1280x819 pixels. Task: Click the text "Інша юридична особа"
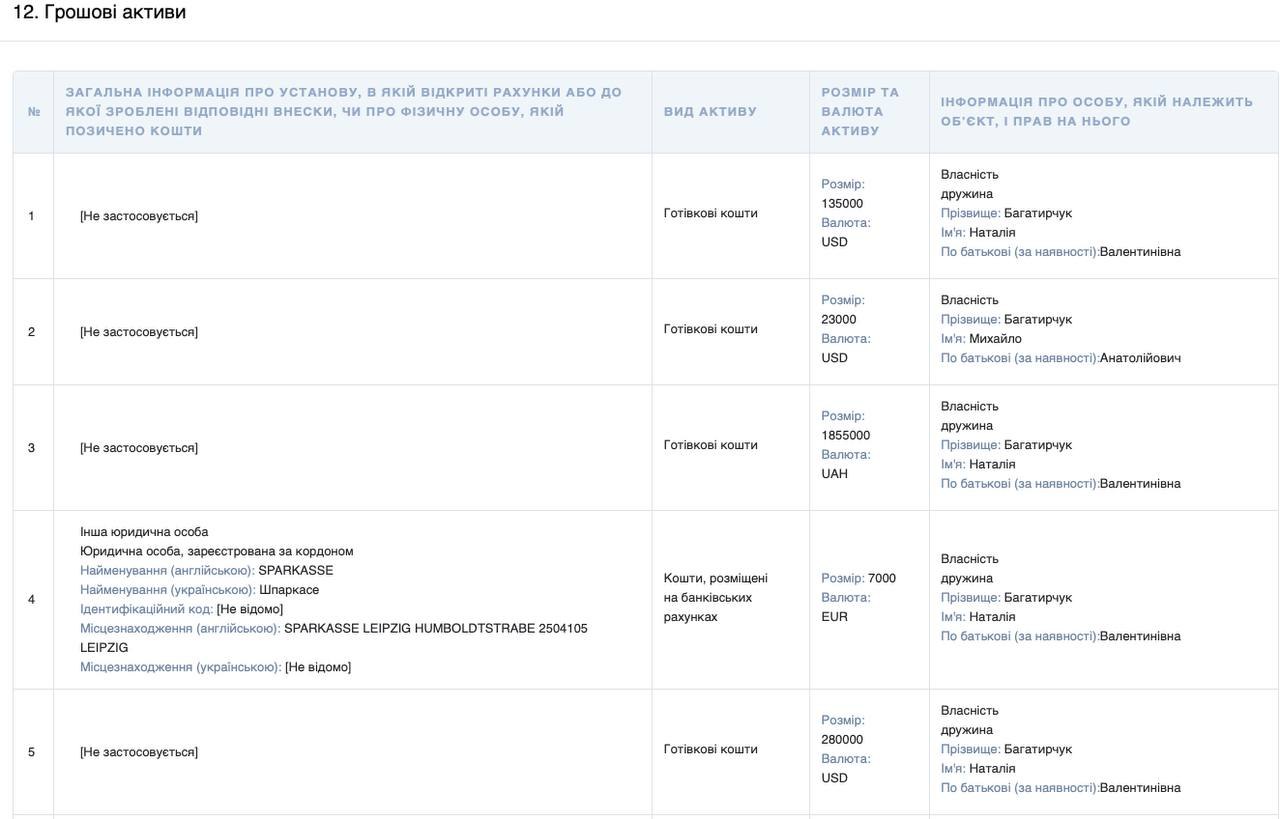tap(144, 532)
